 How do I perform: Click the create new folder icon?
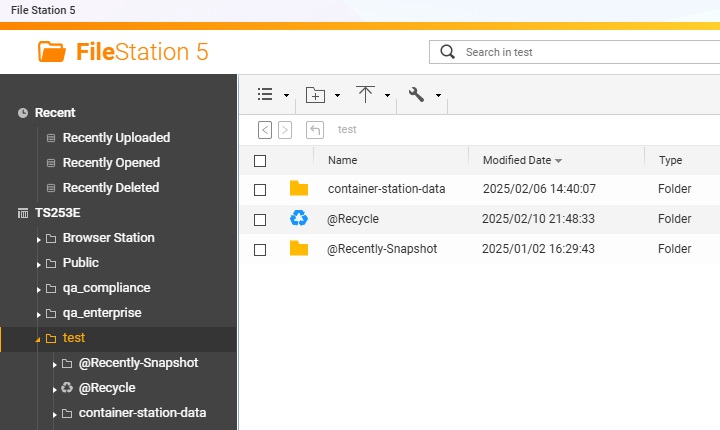coord(315,95)
